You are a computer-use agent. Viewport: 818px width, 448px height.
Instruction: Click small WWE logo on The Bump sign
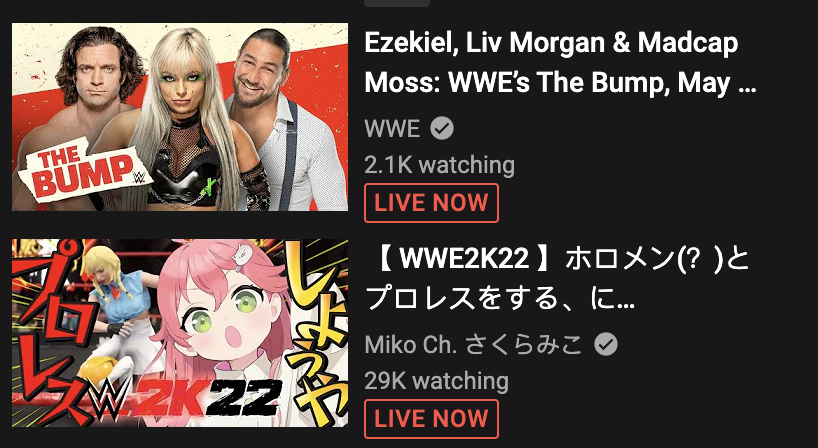point(139,177)
